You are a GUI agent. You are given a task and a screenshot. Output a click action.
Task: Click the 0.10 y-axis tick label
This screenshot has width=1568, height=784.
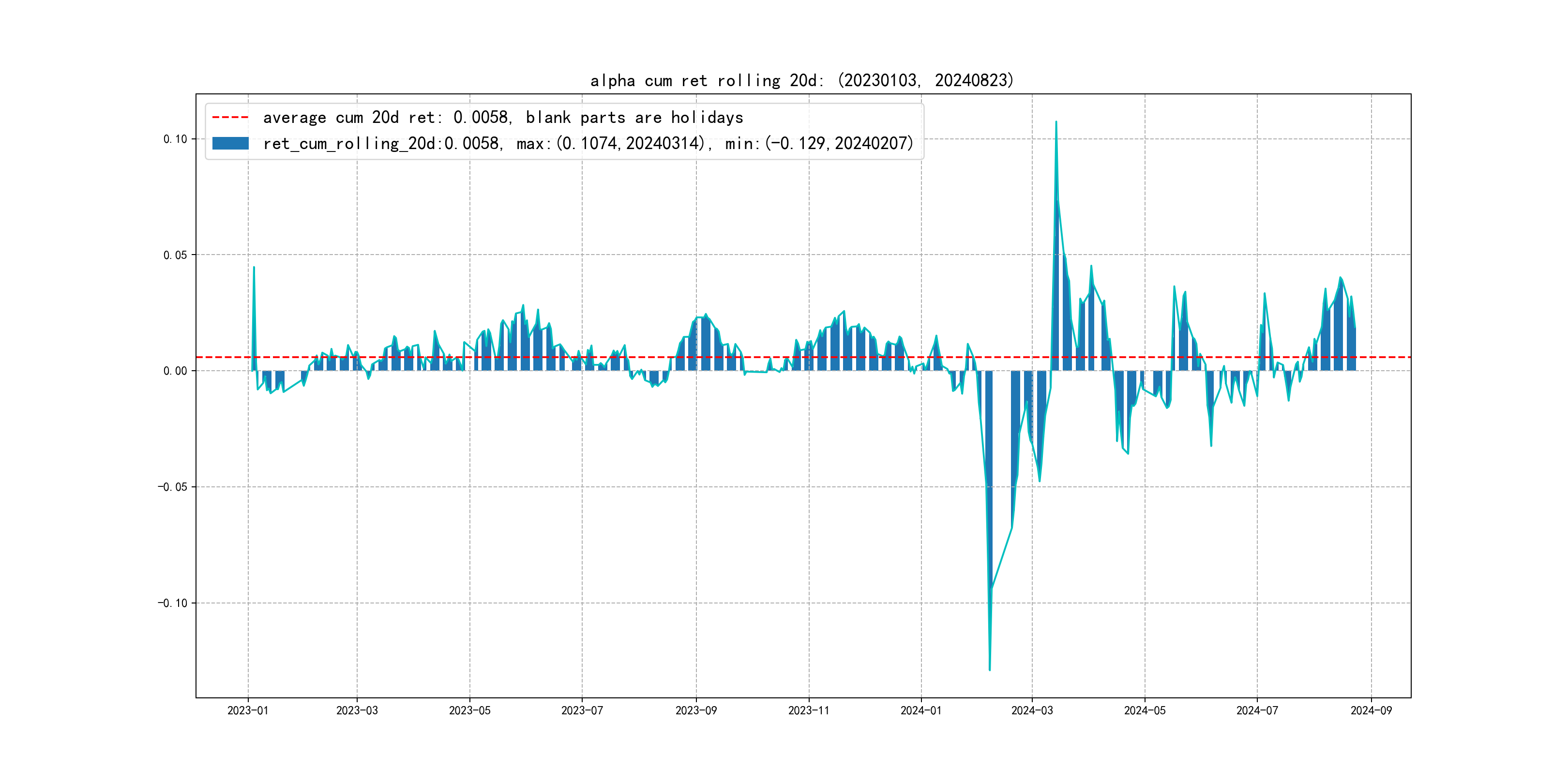175,139
